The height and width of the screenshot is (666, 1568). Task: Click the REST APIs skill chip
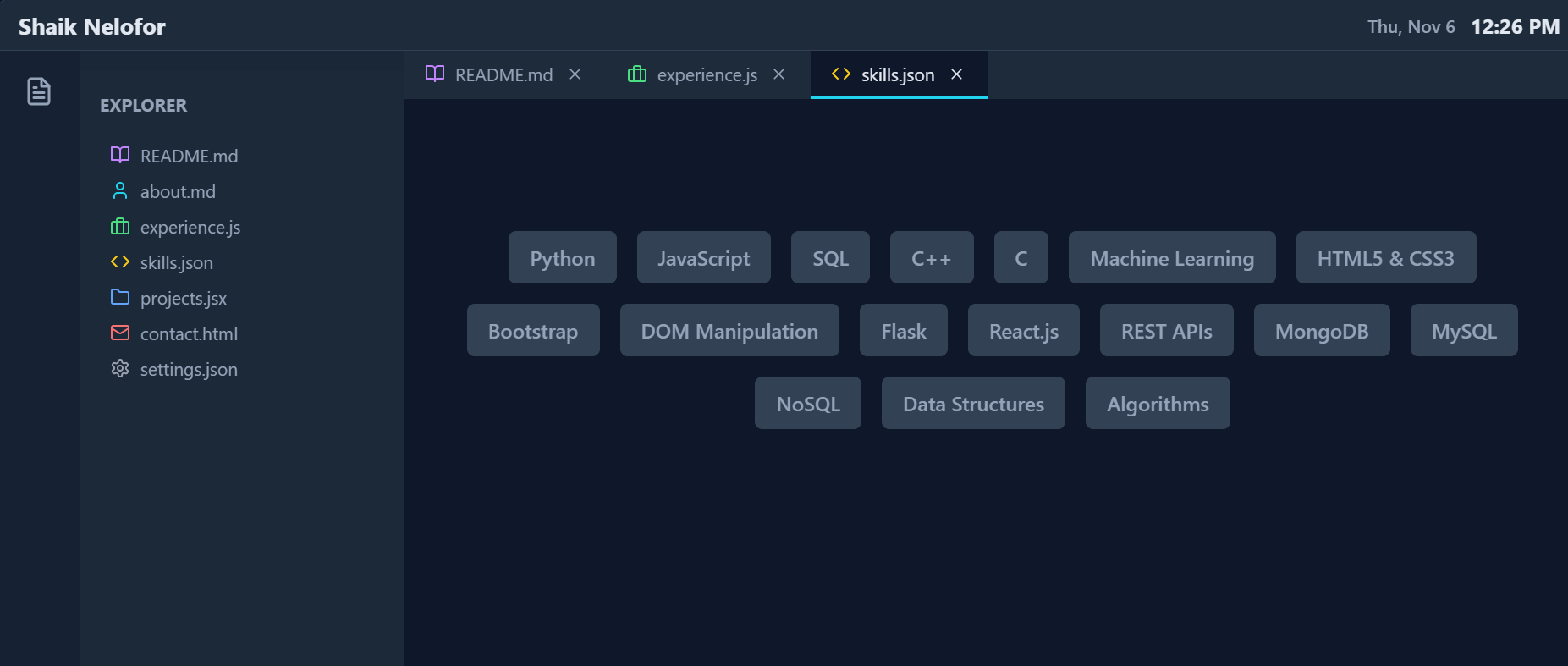(x=1167, y=330)
